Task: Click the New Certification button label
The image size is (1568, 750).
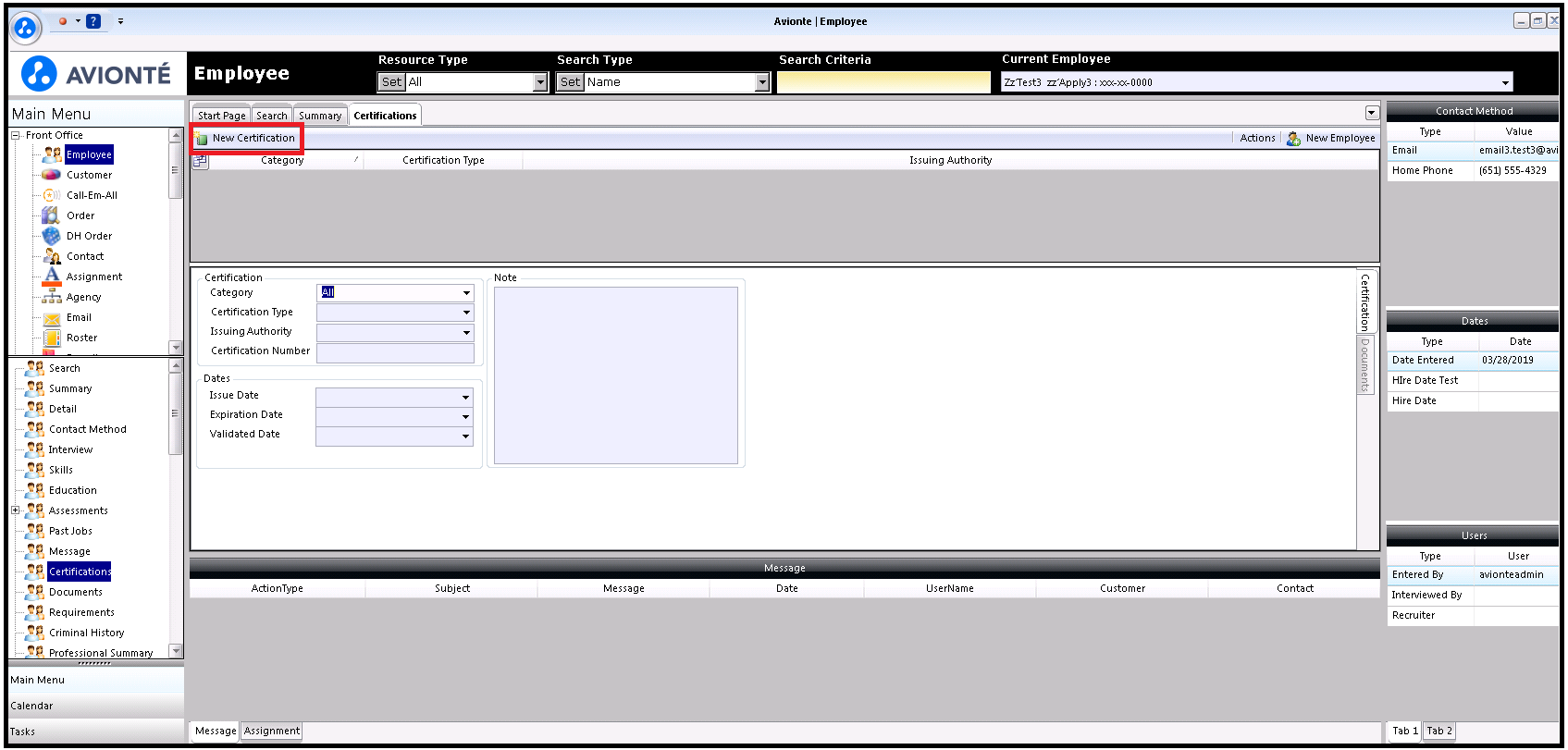Action: (x=253, y=138)
